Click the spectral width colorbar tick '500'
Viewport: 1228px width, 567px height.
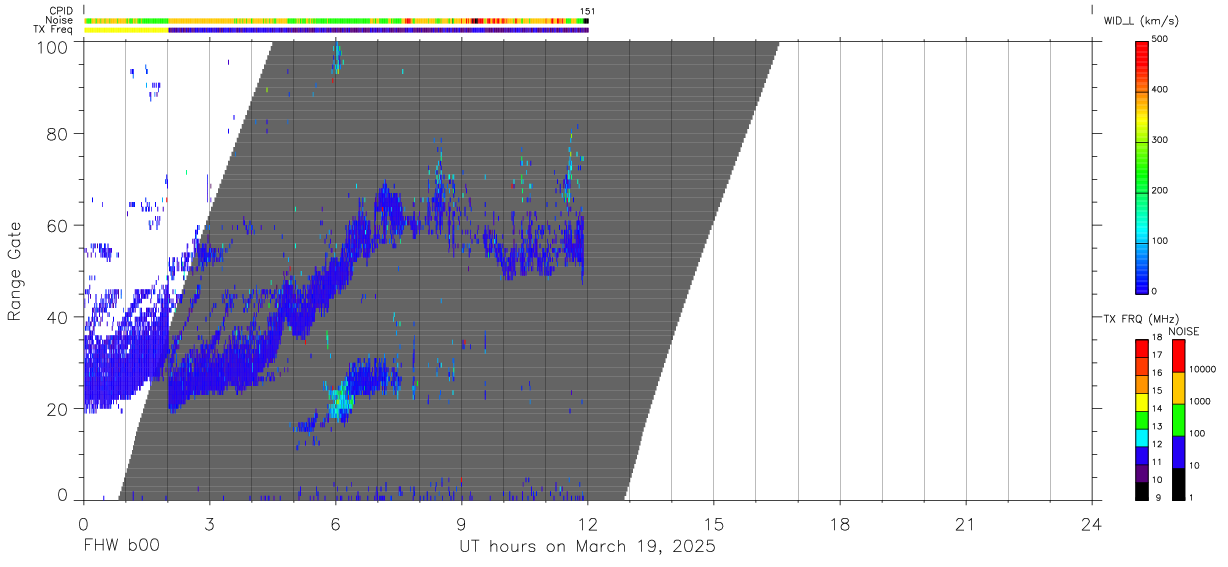[1160, 40]
